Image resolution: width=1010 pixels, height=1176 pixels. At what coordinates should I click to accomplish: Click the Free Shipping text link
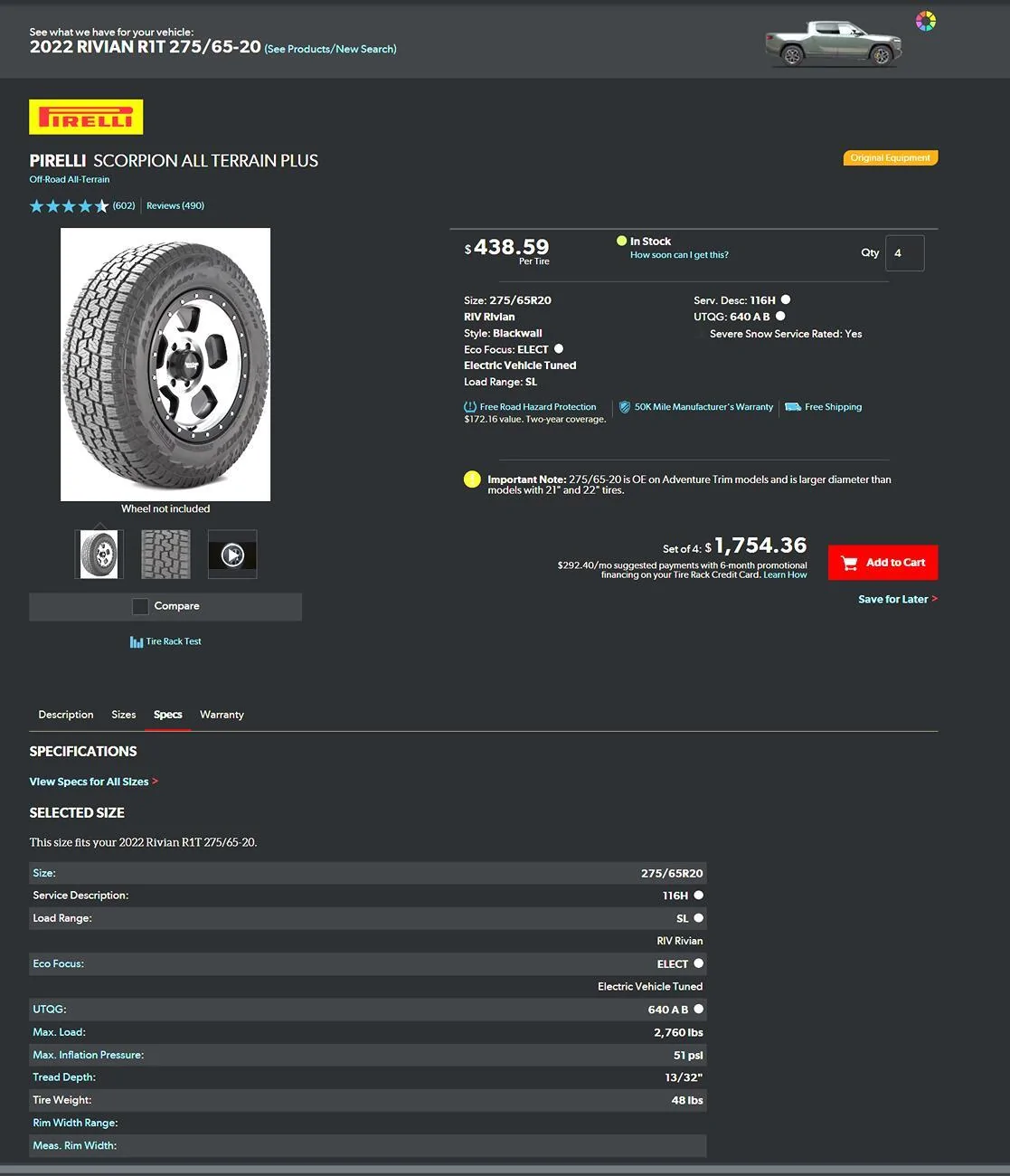pyautogui.click(x=834, y=407)
